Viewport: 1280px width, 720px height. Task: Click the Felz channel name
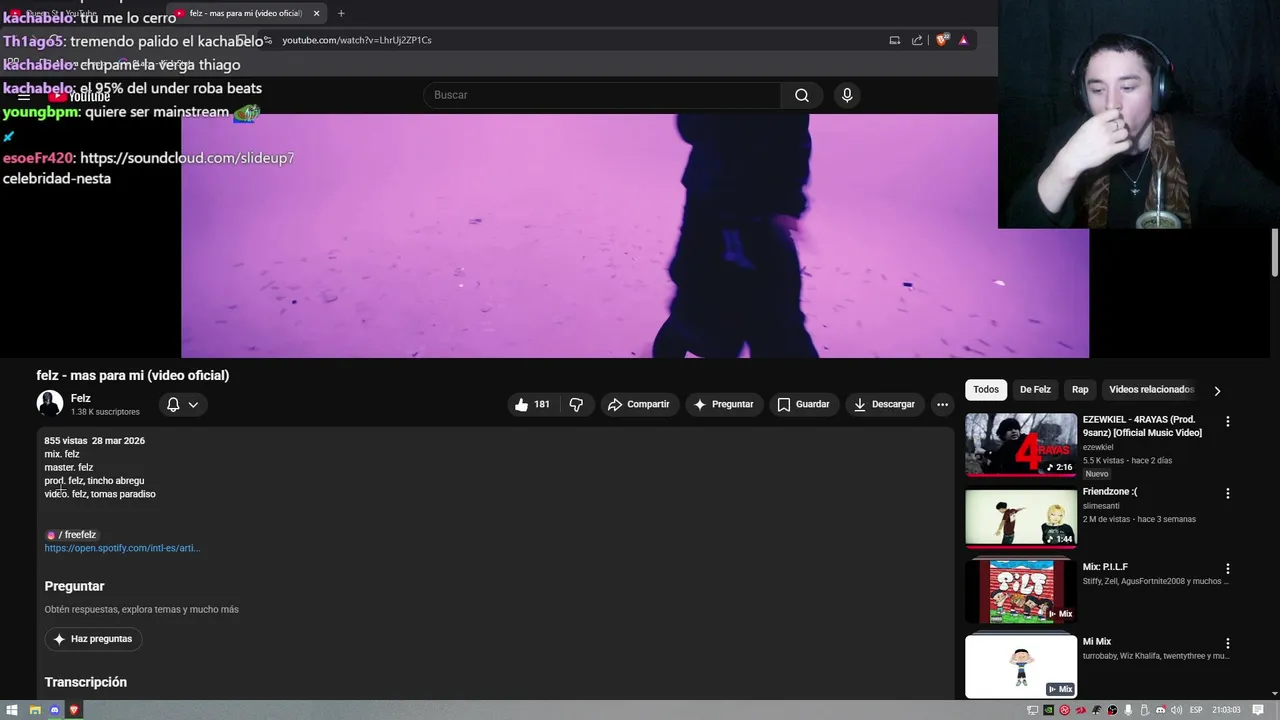click(81, 398)
